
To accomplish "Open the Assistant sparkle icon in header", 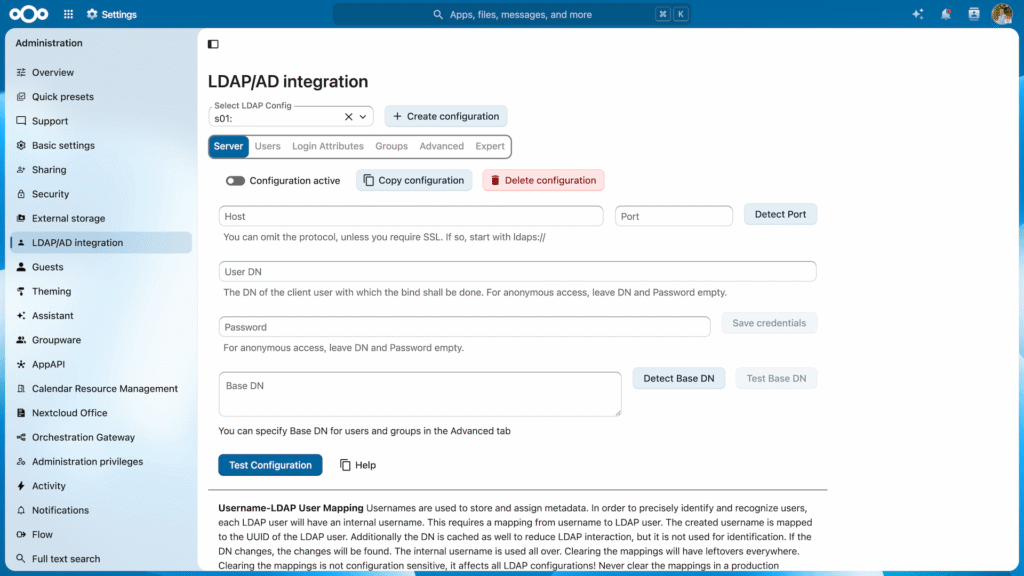I will [x=918, y=14].
